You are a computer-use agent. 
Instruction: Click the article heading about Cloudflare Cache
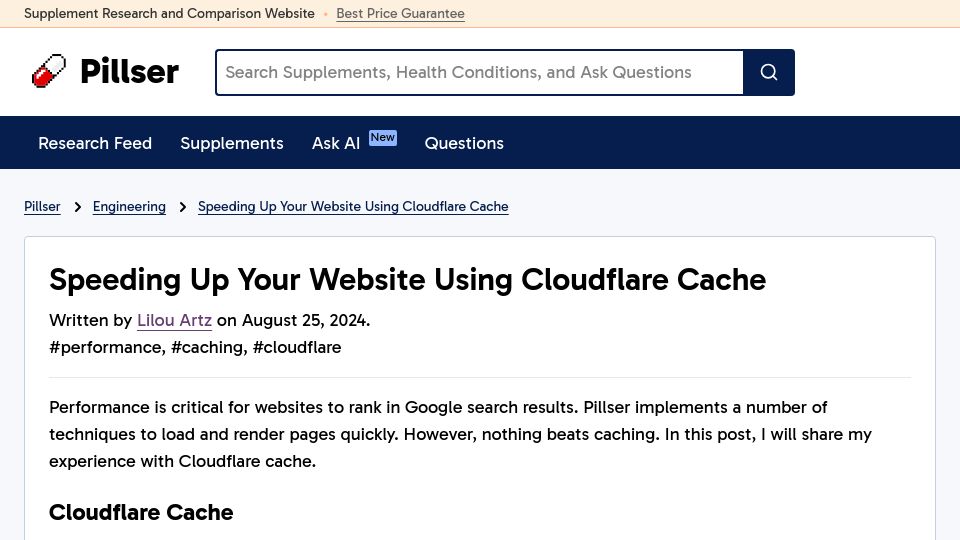408,280
